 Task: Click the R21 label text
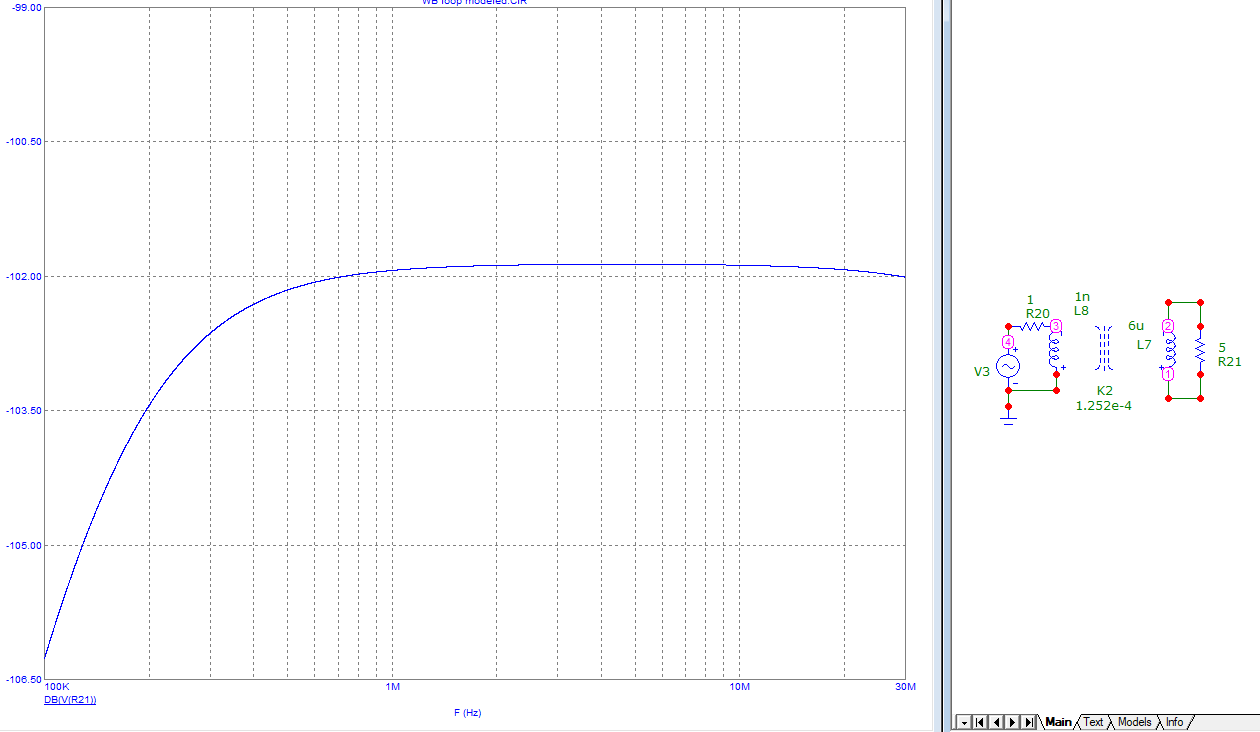pyautogui.click(x=1229, y=362)
